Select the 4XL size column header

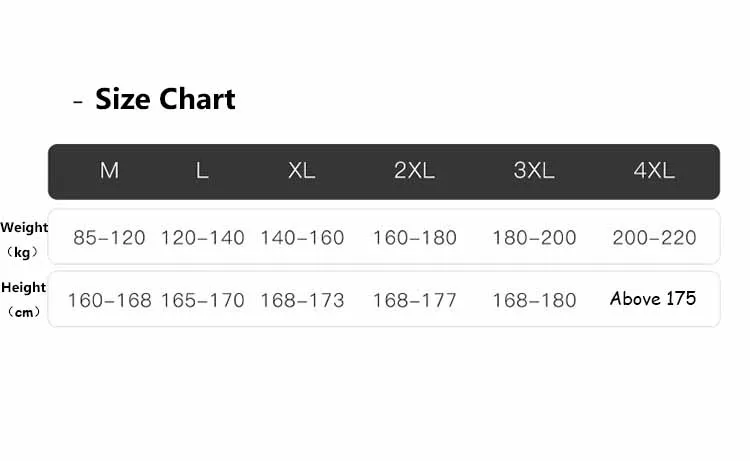[x=654, y=171]
